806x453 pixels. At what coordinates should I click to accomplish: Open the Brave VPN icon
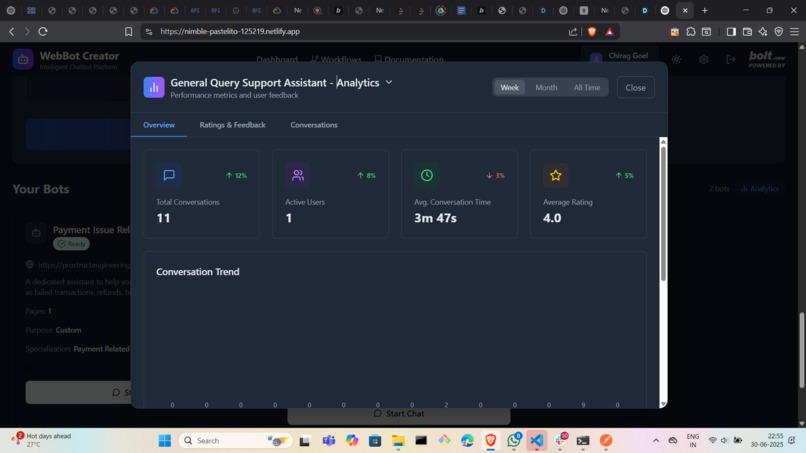click(779, 32)
